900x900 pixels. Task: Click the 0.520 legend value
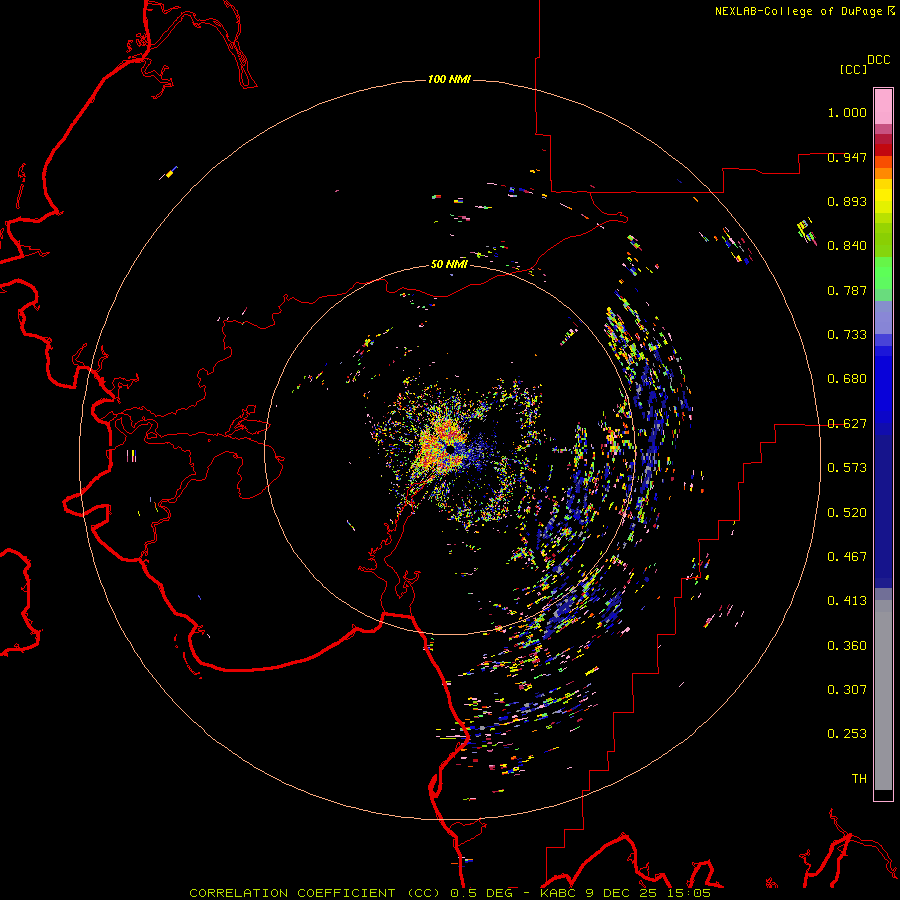[847, 513]
